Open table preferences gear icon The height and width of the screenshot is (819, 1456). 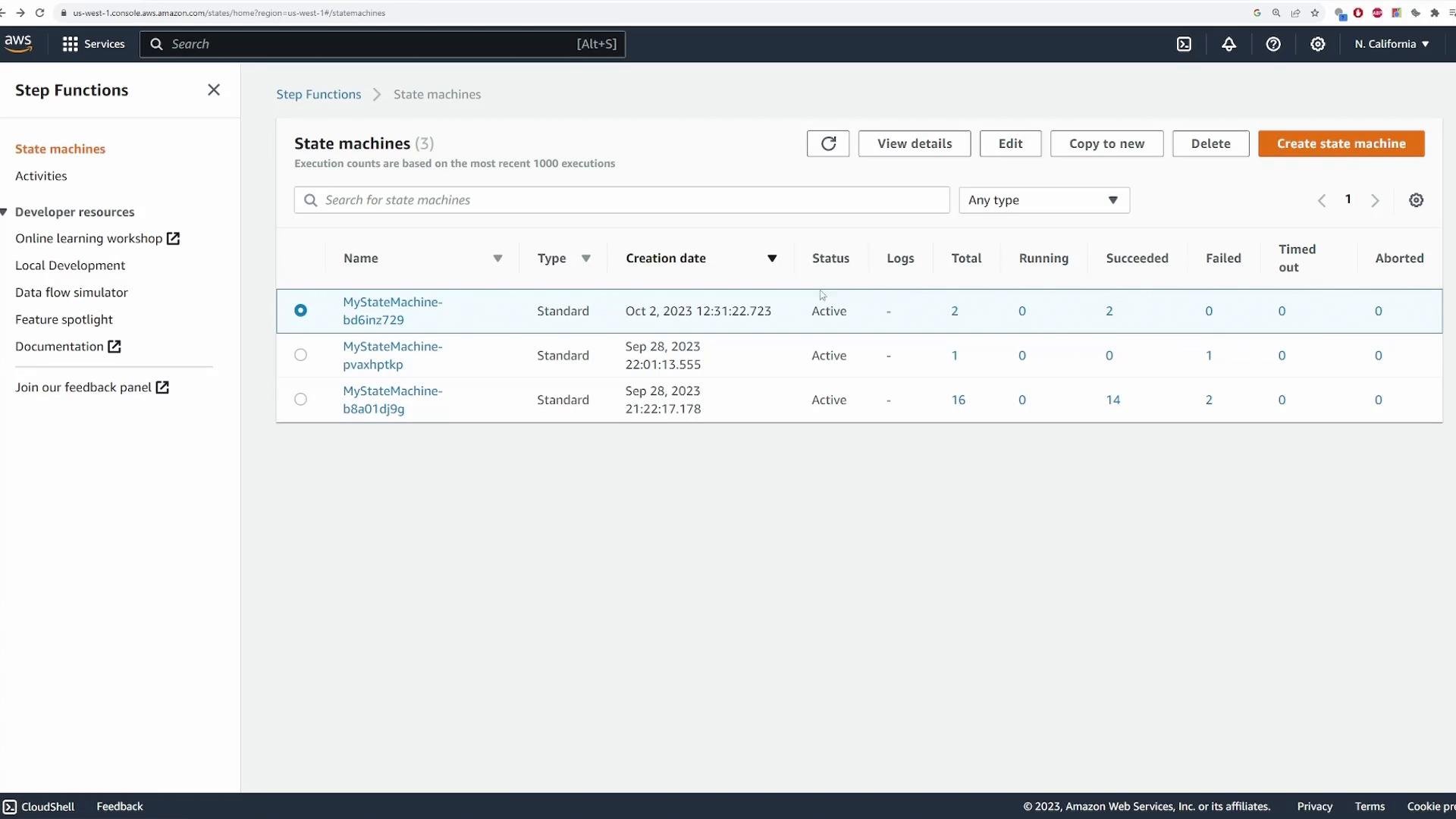1416,200
